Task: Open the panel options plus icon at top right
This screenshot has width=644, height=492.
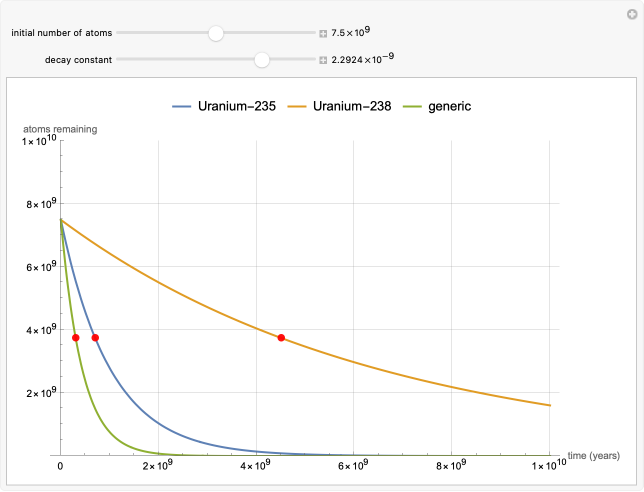Action: pyautogui.click(x=632, y=15)
